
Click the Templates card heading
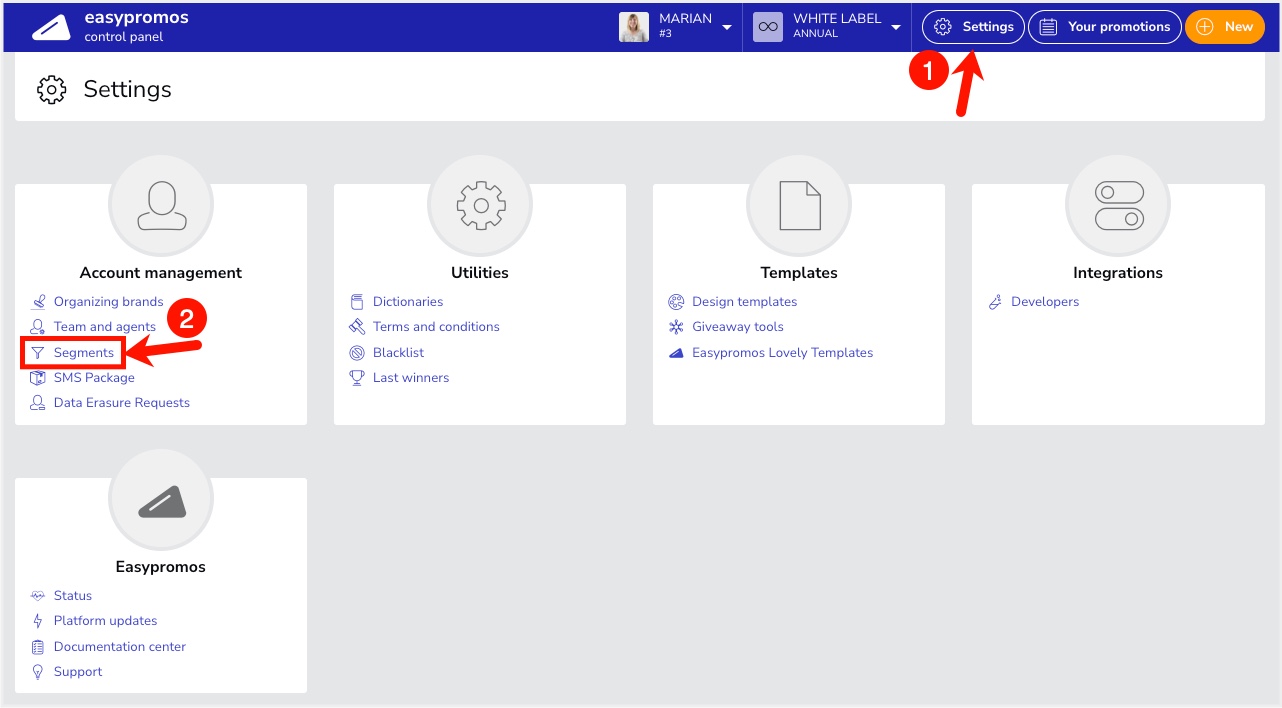click(799, 272)
